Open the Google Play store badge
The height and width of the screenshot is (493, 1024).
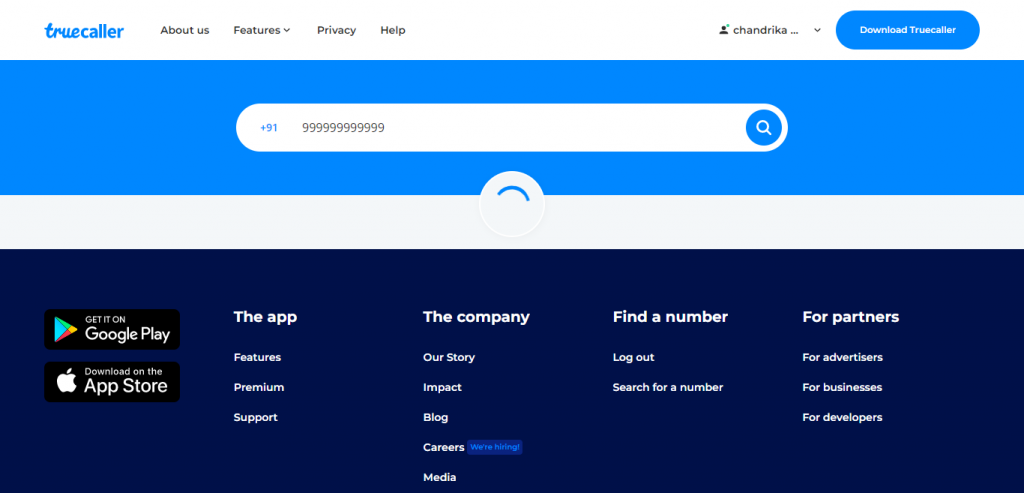point(112,329)
